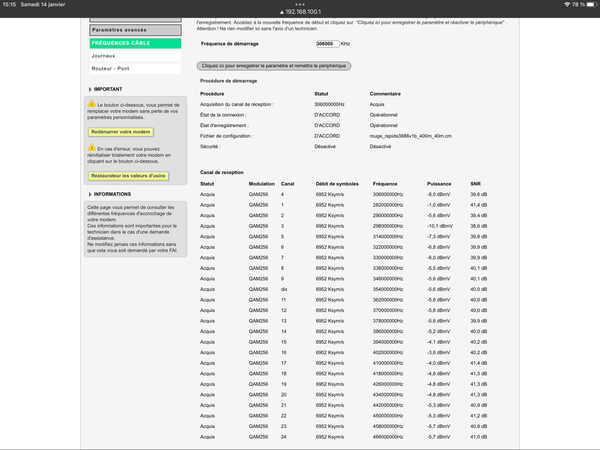Click power value -8,0 dBmV
Viewport: 600px width, 450px height.
[x=439, y=194]
